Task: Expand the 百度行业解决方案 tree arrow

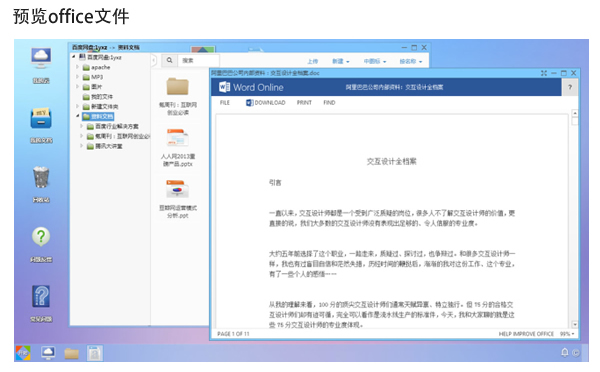Action: pos(82,126)
